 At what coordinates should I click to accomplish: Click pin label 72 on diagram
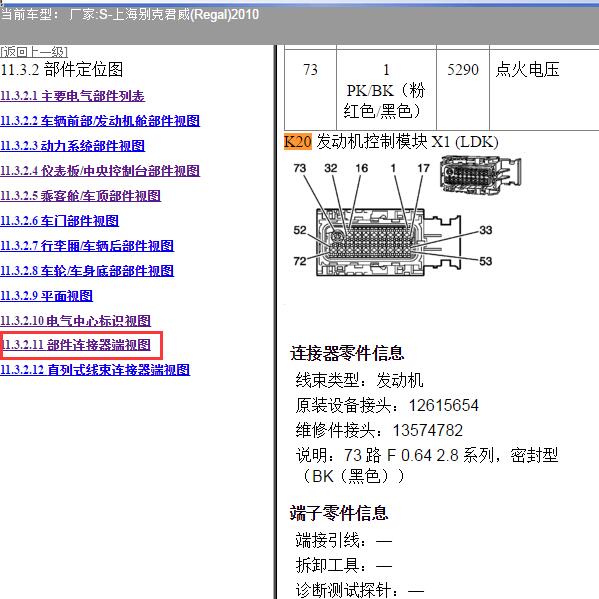pyautogui.click(x=300, y=261)
